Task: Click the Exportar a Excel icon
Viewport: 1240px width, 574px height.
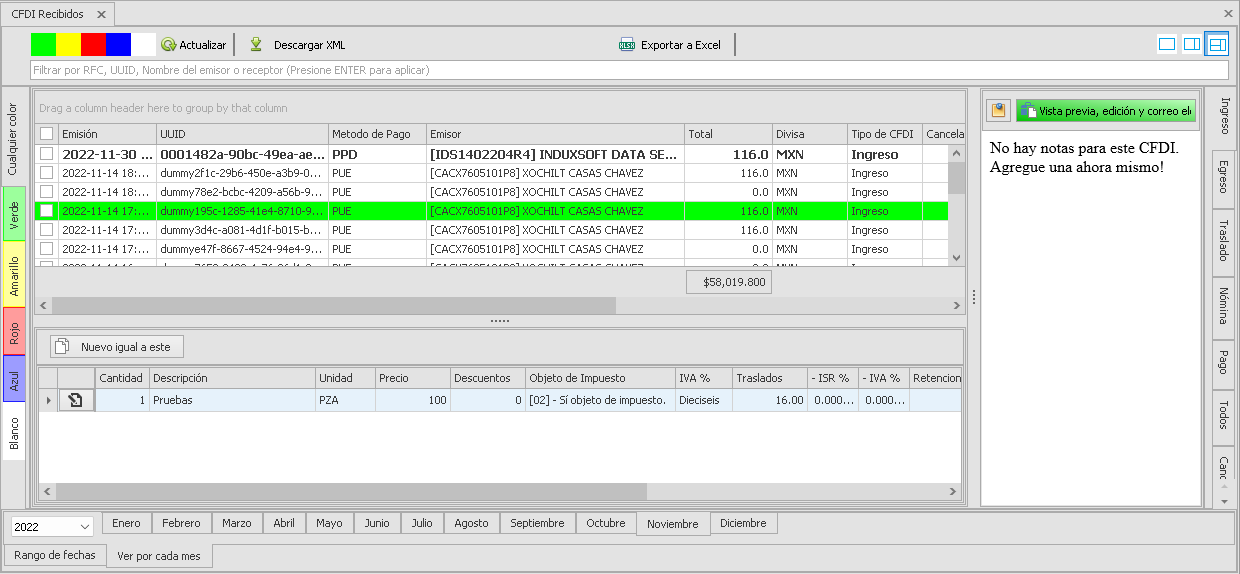Action: pyautogui.click(x=627, y=45)
